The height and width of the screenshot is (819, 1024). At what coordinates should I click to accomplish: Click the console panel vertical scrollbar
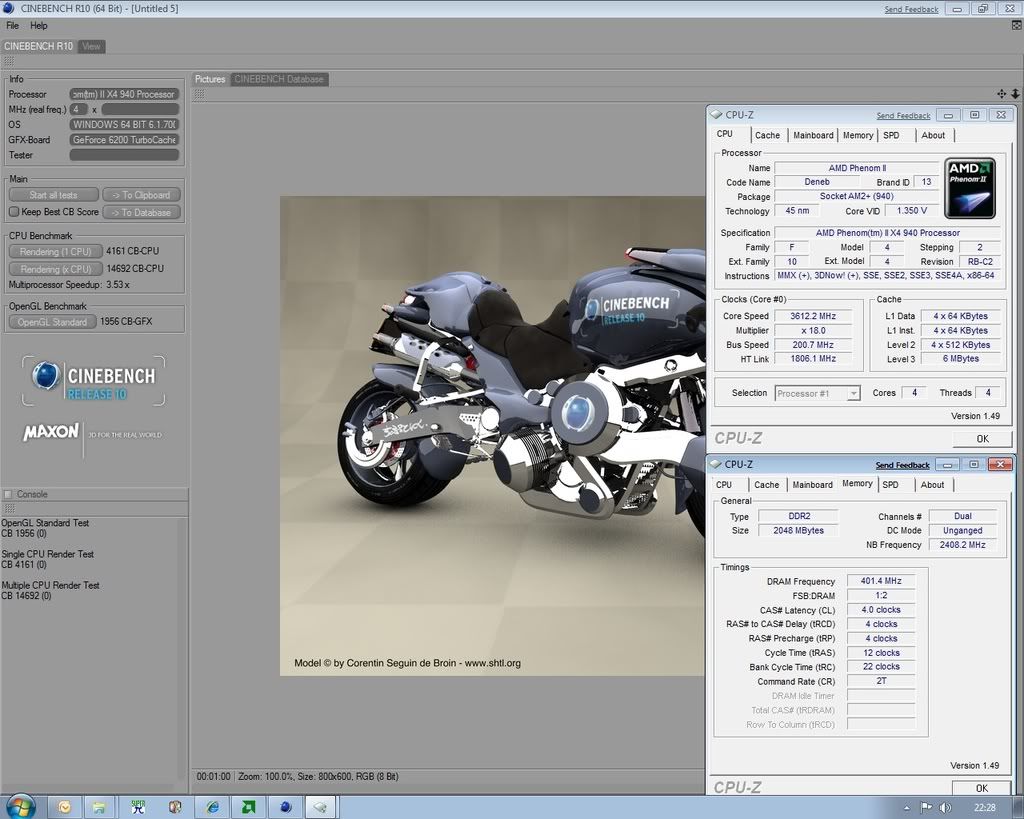pyautogui.click(x=183, y=650)
